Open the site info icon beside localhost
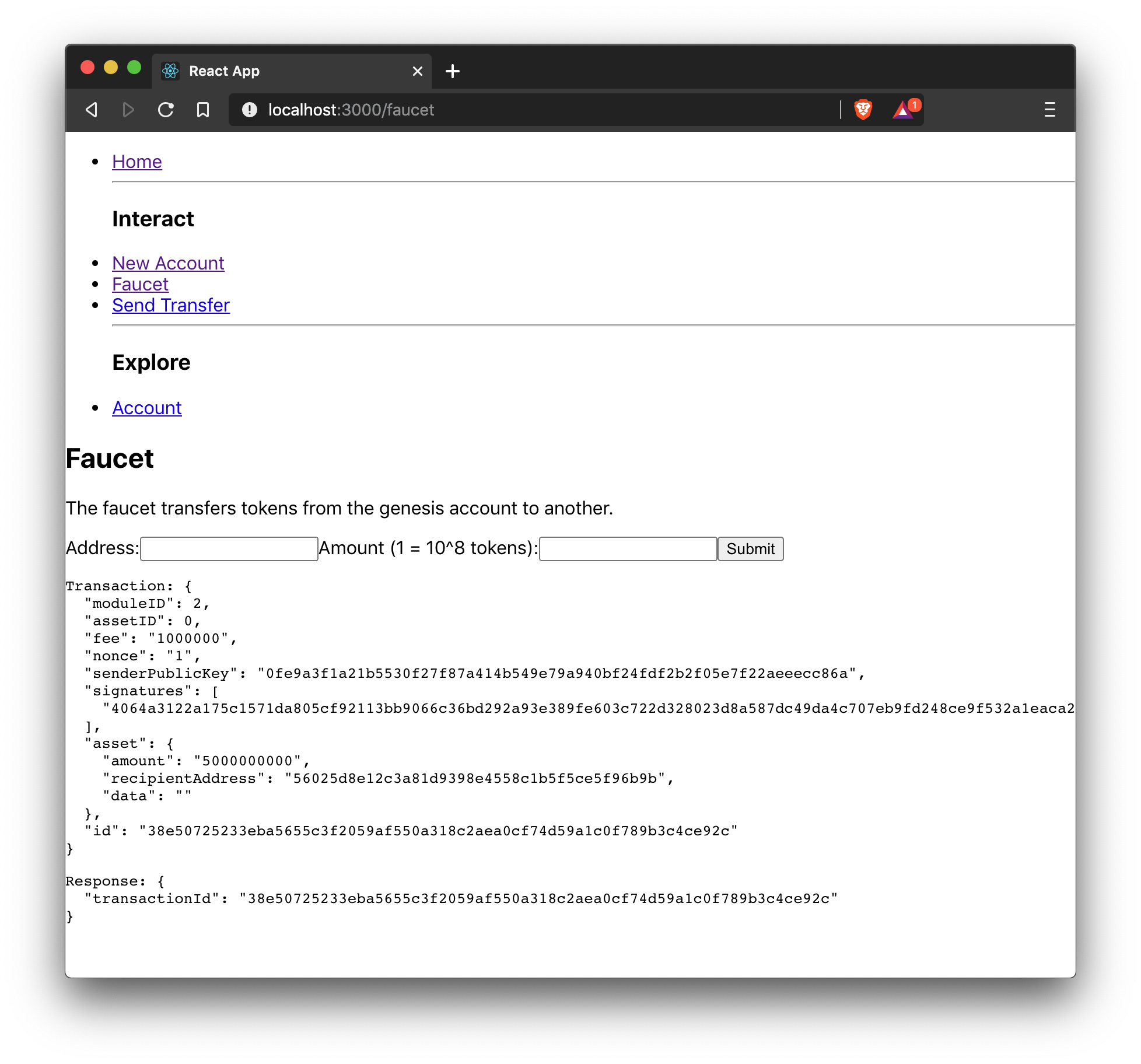 250,110
